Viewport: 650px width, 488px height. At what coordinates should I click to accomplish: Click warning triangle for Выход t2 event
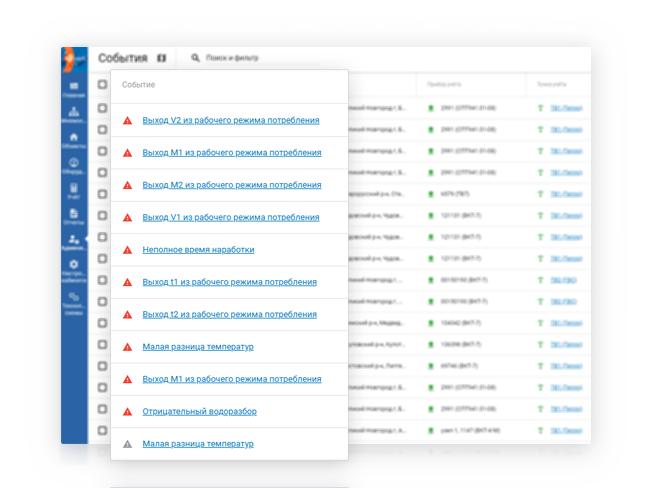point(128,315)
